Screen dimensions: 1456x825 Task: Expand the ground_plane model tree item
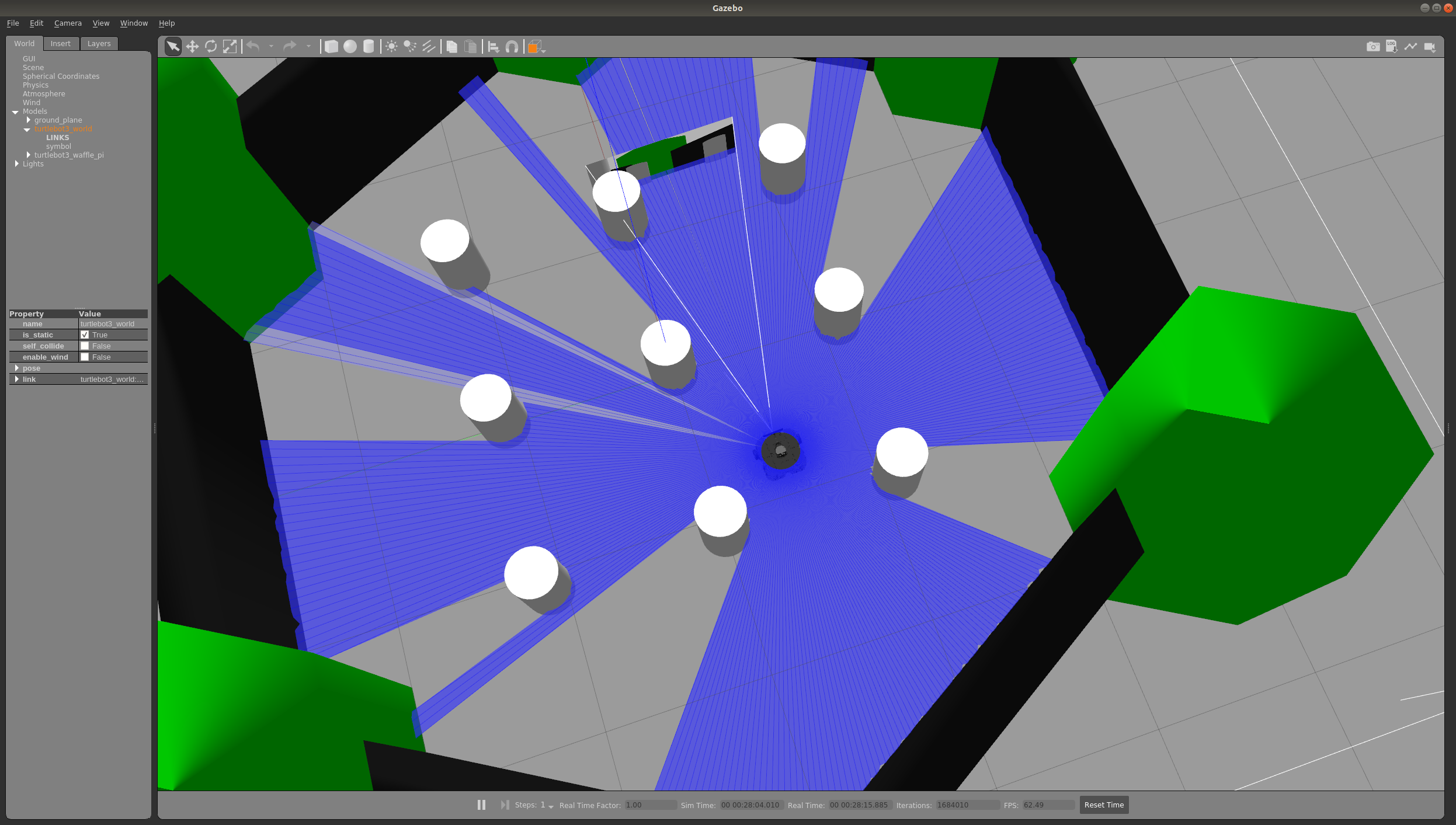click(28, 120)
